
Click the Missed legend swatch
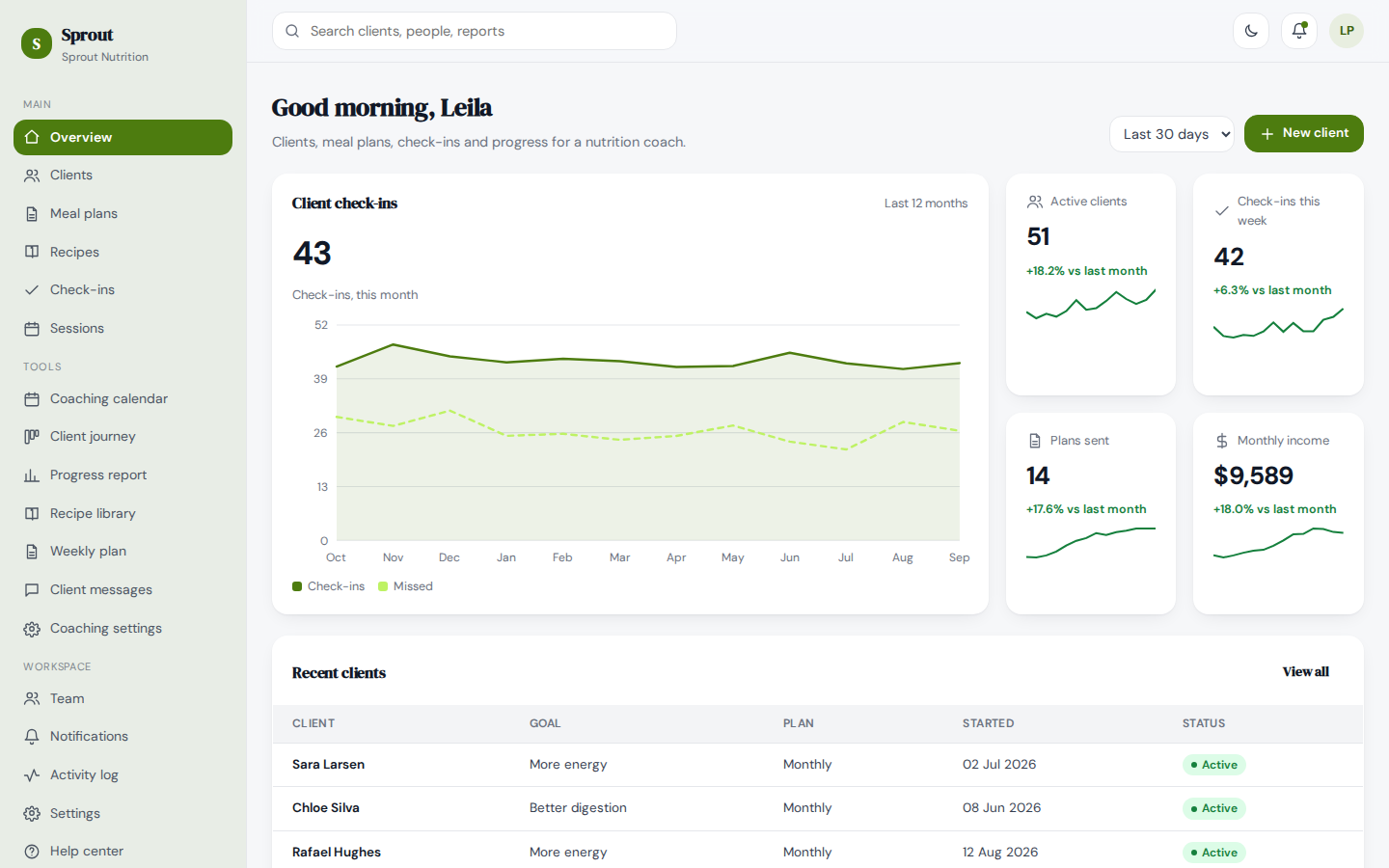(383, 586)
